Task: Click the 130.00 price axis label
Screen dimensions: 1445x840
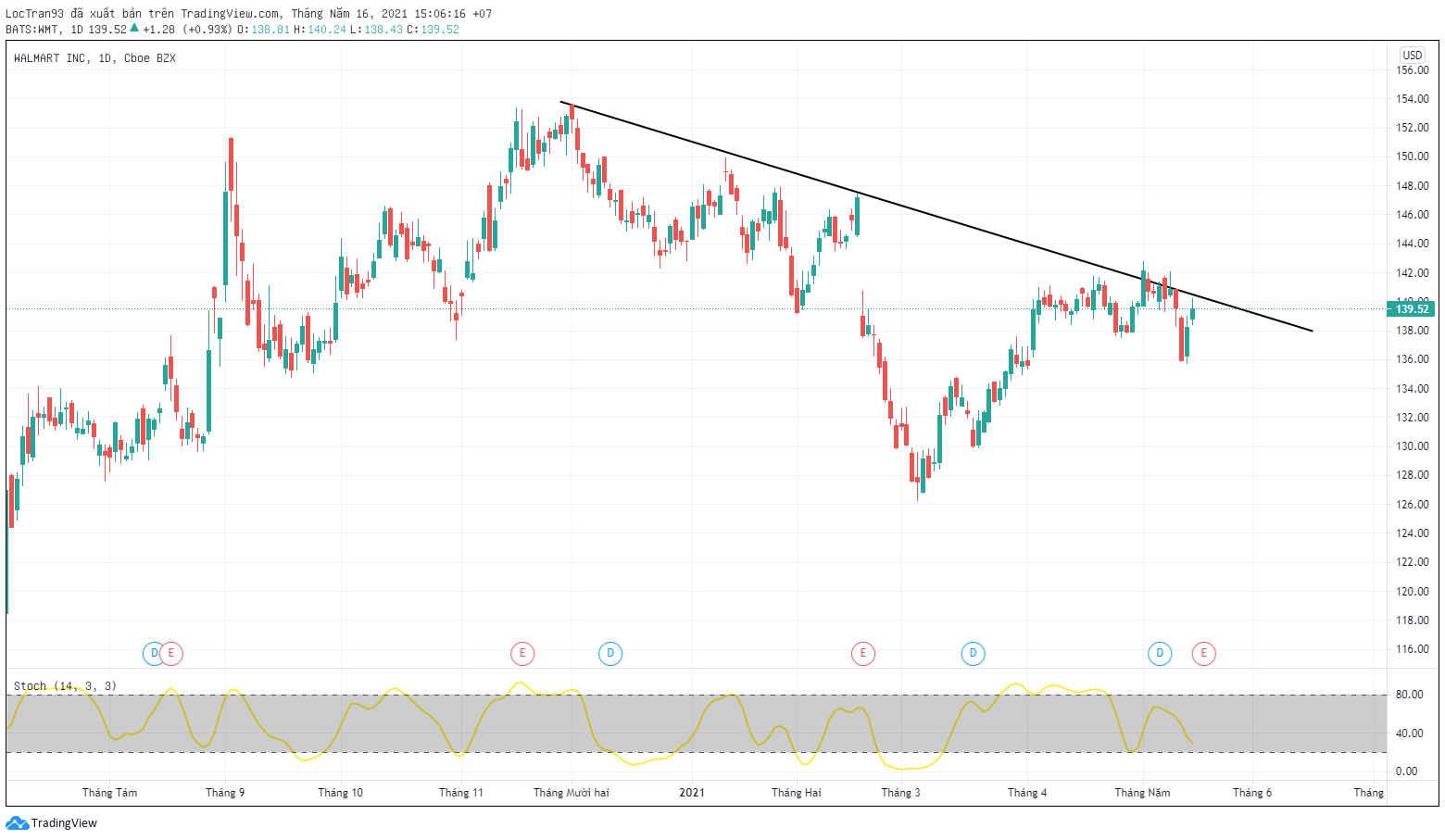Action: [x=1413, y=446]
